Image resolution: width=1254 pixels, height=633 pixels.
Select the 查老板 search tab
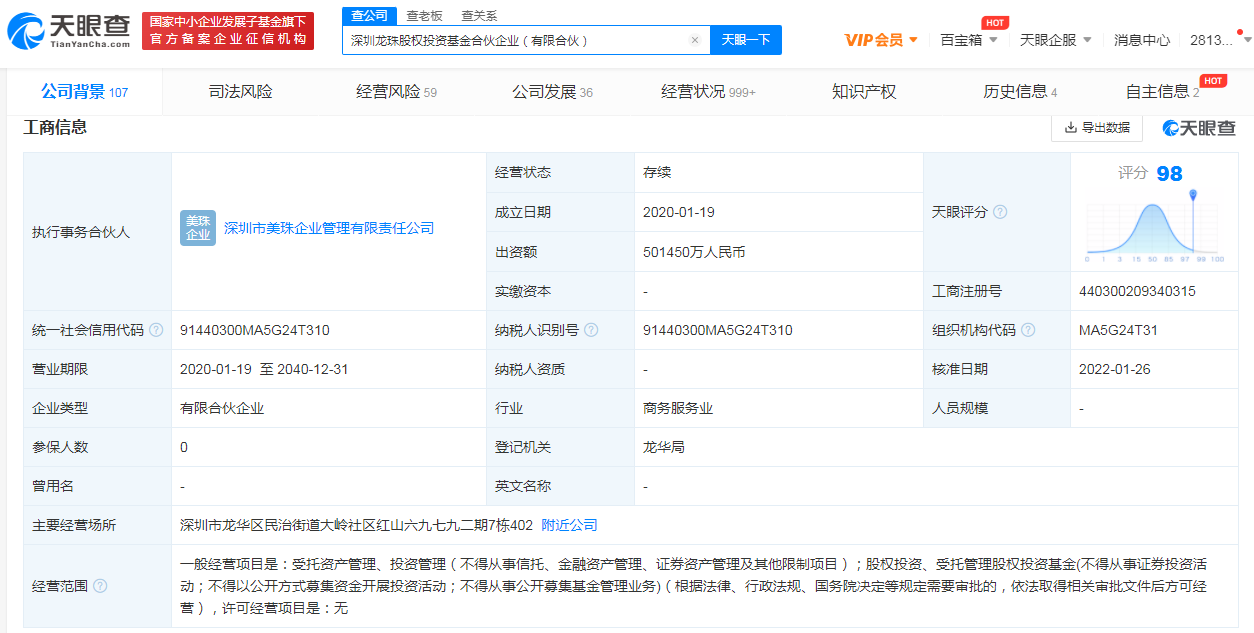pyautogui.click(x=424, y=15)
